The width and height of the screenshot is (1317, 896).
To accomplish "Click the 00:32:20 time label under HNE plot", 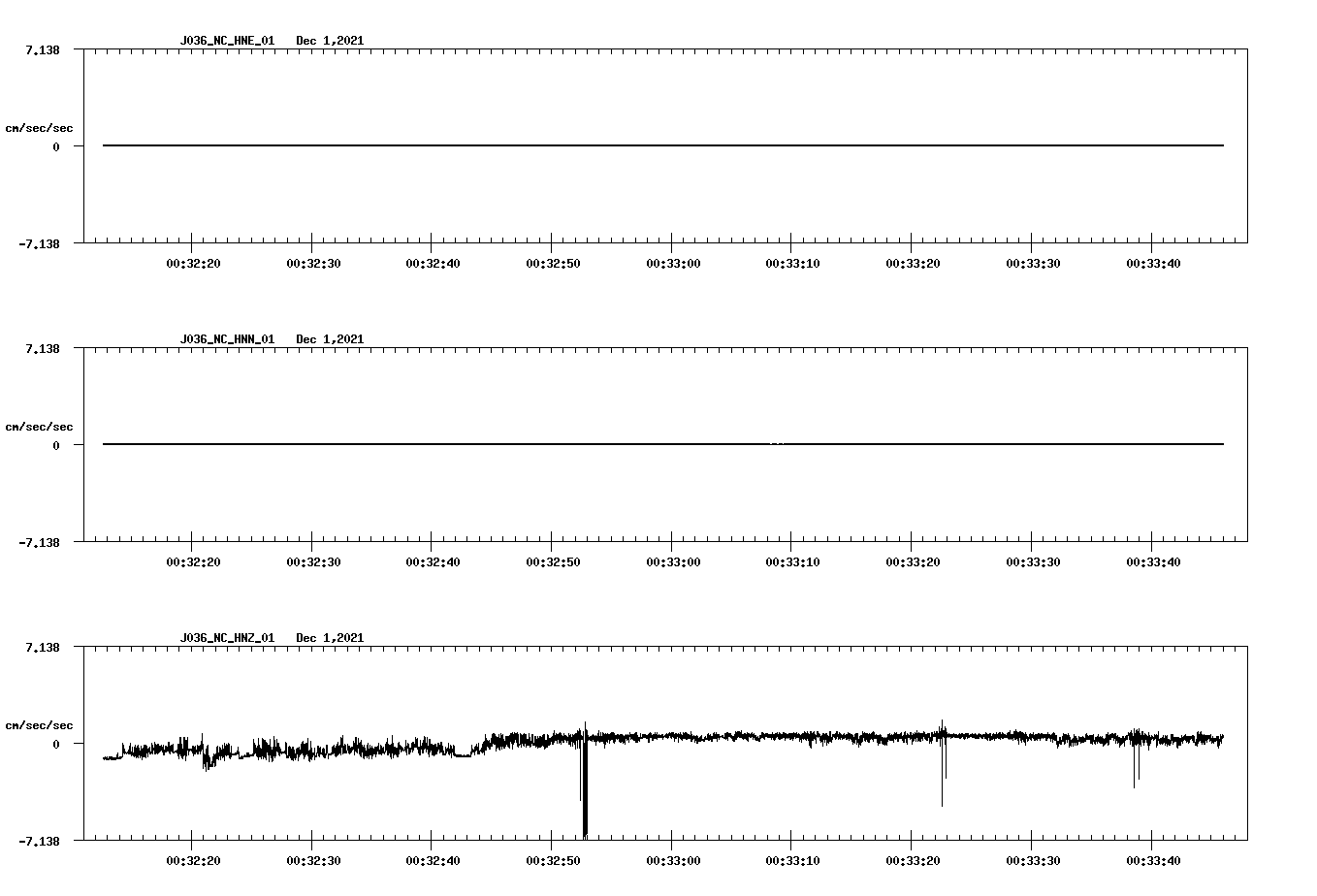I will [193, 264].
